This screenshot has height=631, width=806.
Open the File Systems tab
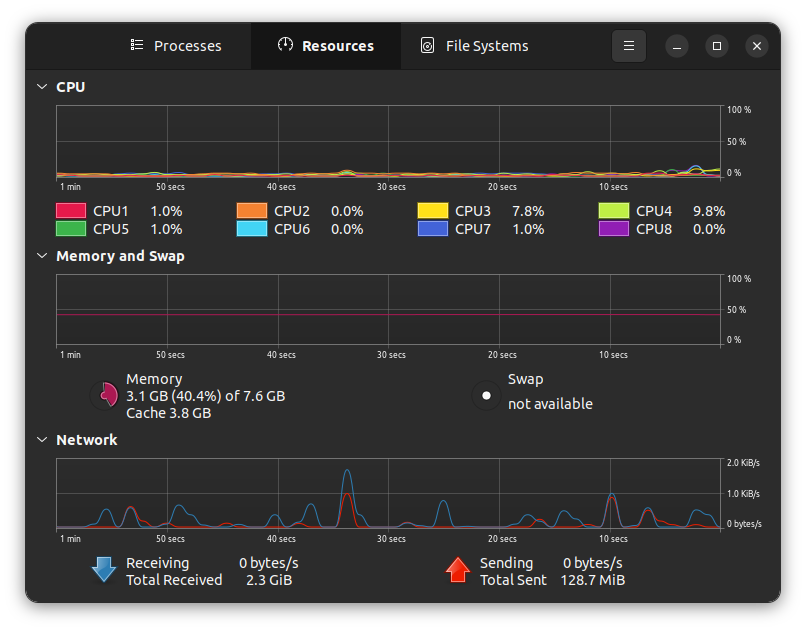point(473,45)
